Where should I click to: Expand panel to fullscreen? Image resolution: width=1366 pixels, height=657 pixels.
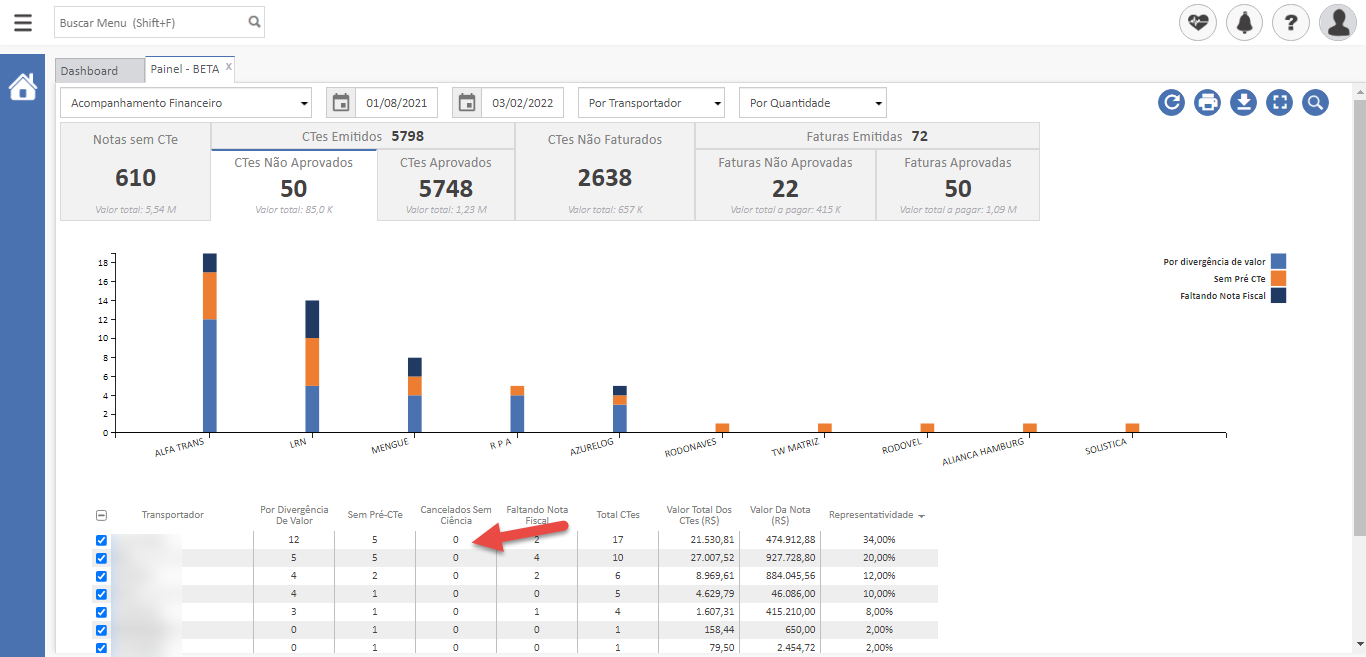pyautogui.click(x=1279, y=102)
